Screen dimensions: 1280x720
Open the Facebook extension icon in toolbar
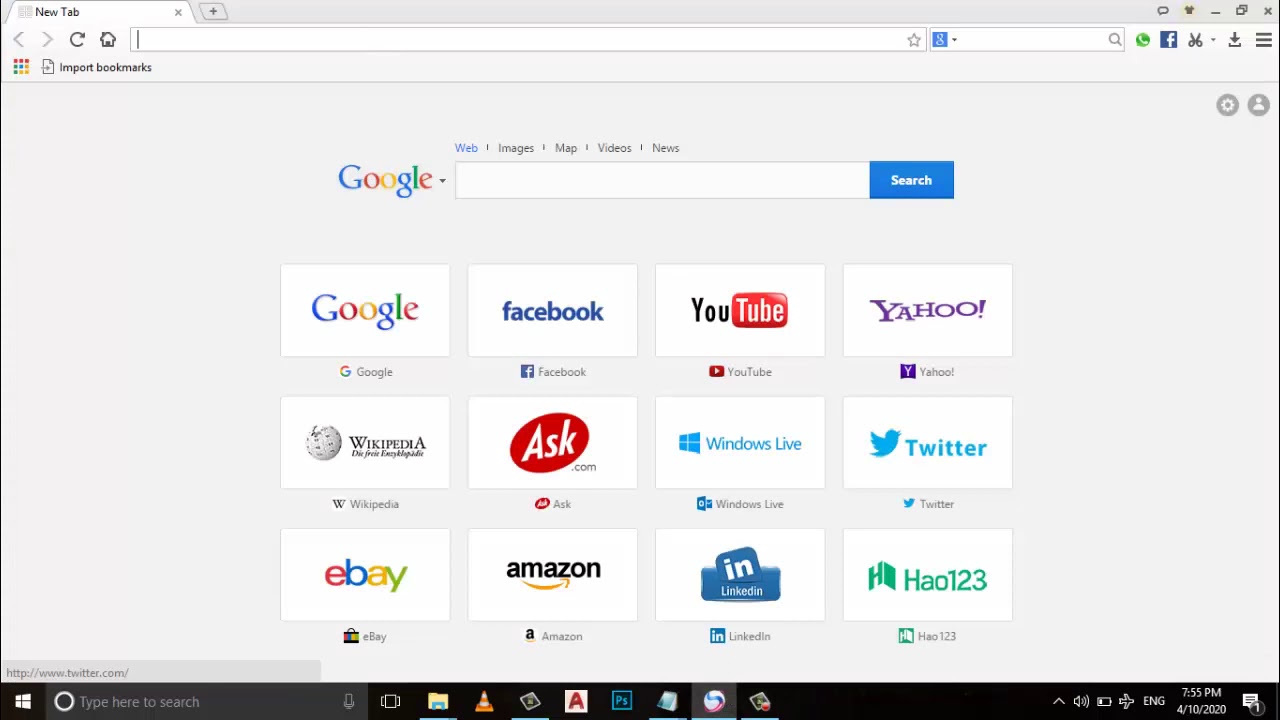tap(1169, 40)
